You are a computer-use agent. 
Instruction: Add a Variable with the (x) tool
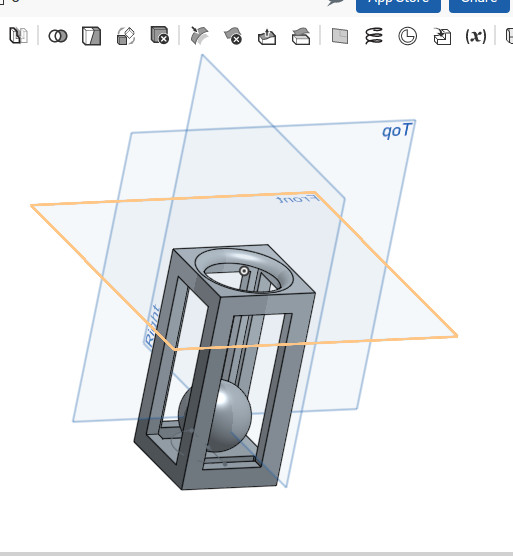point(476,36)
